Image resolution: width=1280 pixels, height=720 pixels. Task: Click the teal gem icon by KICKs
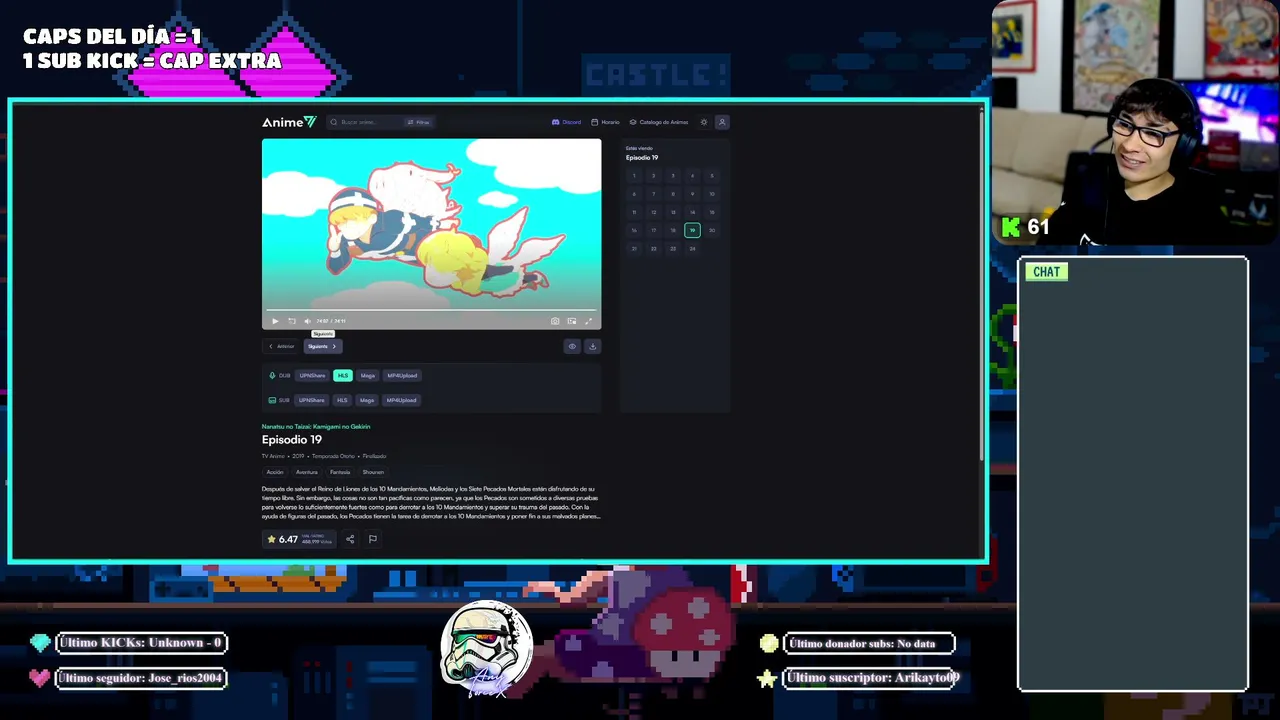(x=40, y=643)
